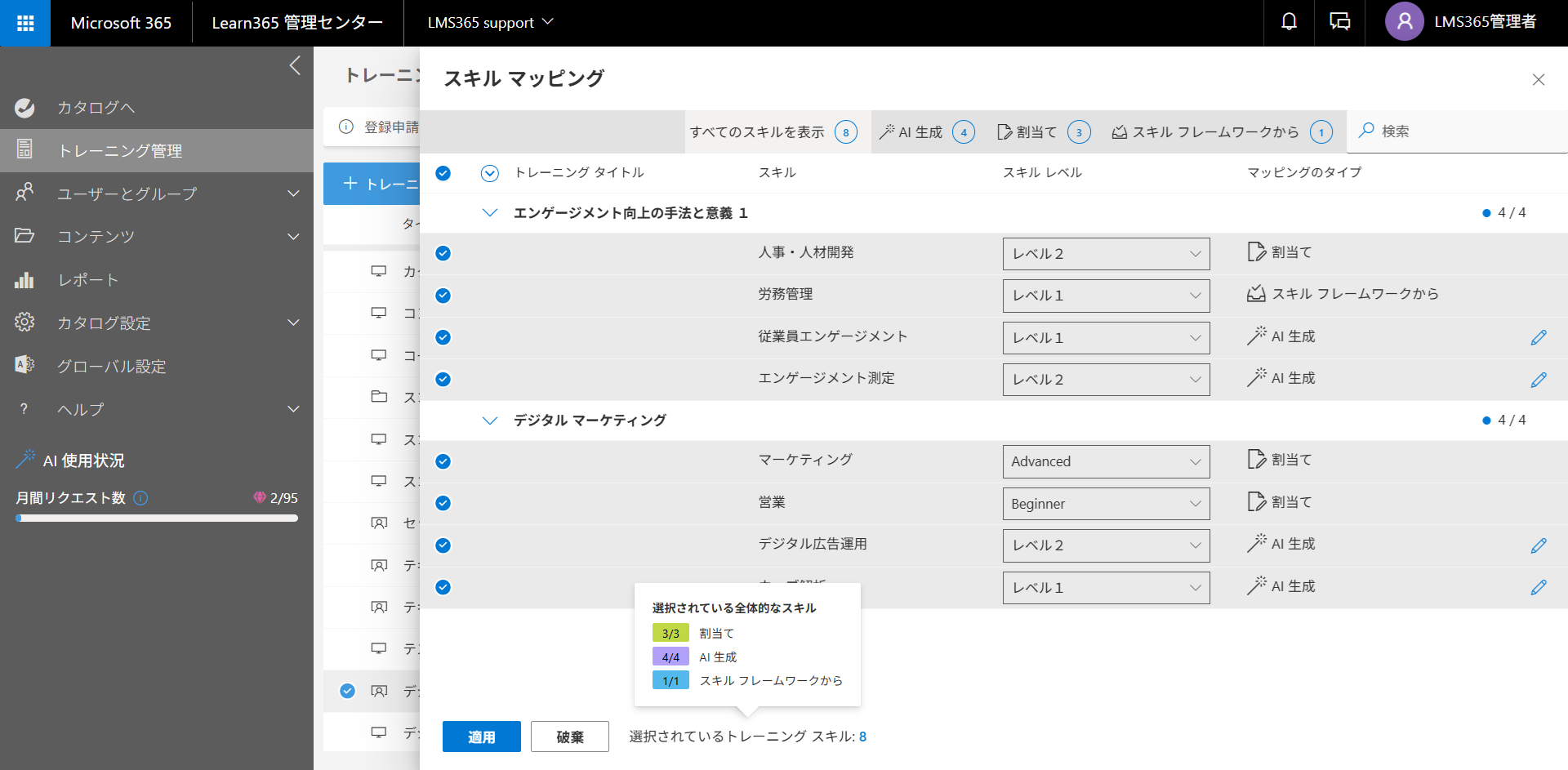Viewport: 1568px width, 770px height.
Task: Click the add training button
Action: (372, 184)
